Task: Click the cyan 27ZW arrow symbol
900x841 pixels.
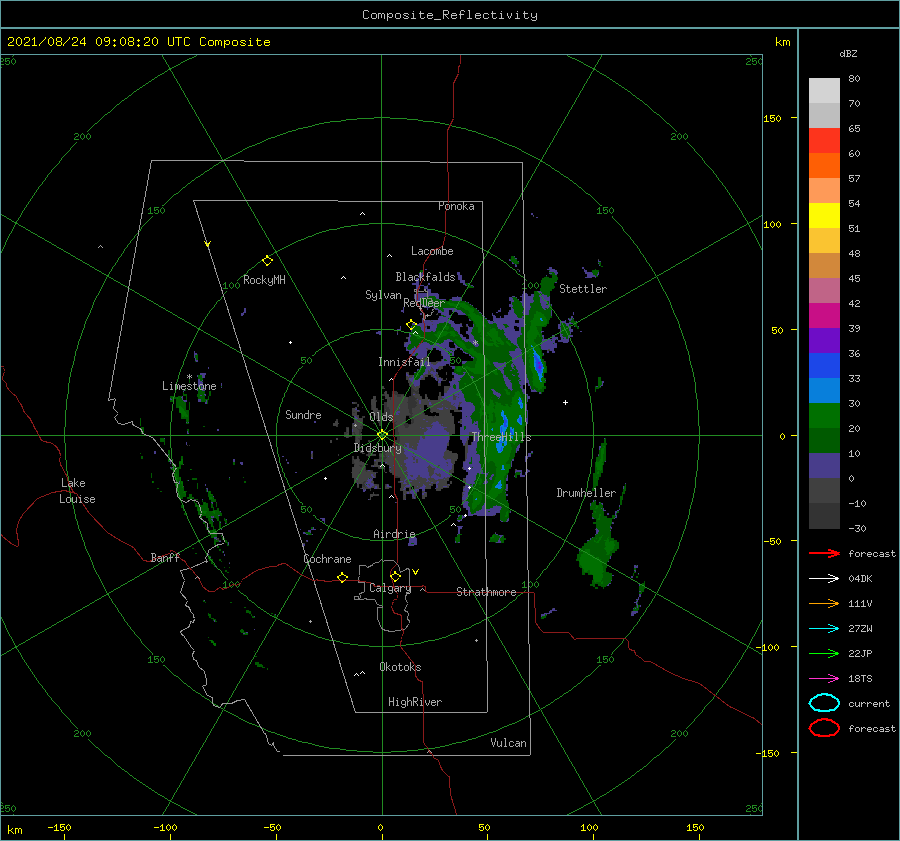Action: 824,629
